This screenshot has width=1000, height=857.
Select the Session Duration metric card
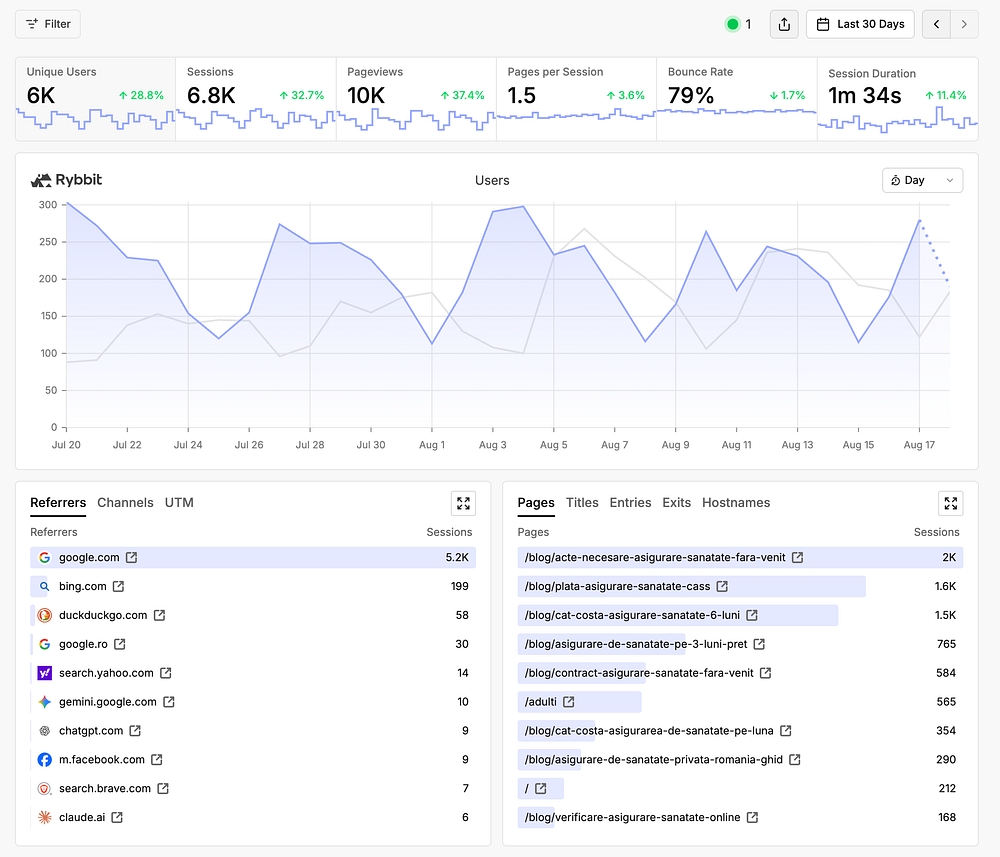(897, 99)
